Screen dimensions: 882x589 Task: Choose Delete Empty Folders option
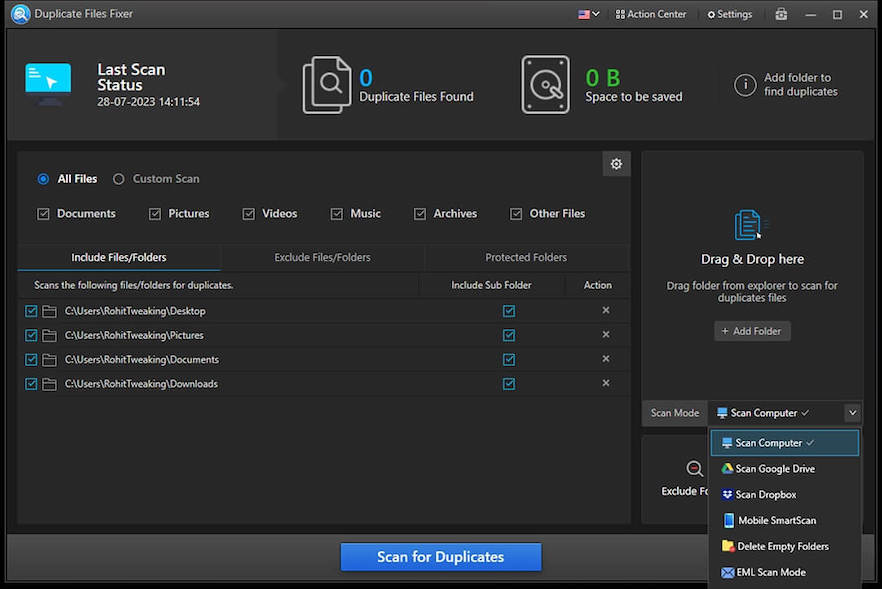pos(785,546)
